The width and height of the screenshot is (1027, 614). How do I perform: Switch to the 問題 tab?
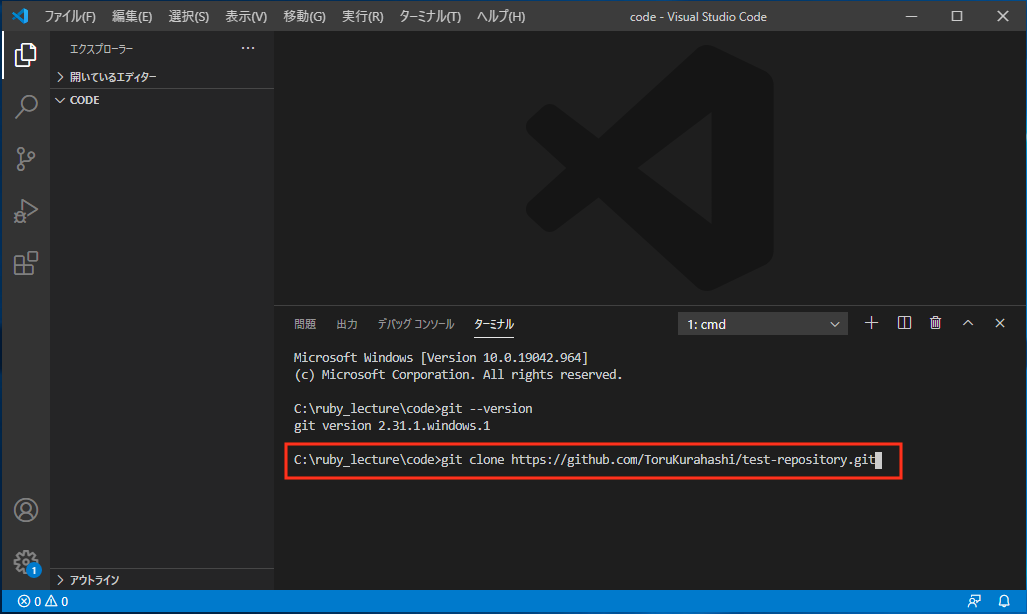pos(305,324)
